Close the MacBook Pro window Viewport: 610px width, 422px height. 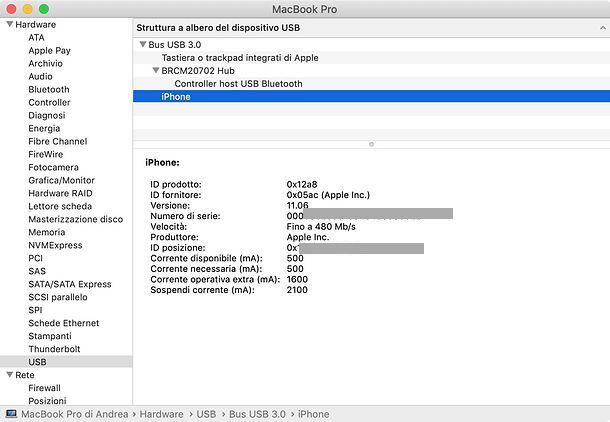(11, 9)
